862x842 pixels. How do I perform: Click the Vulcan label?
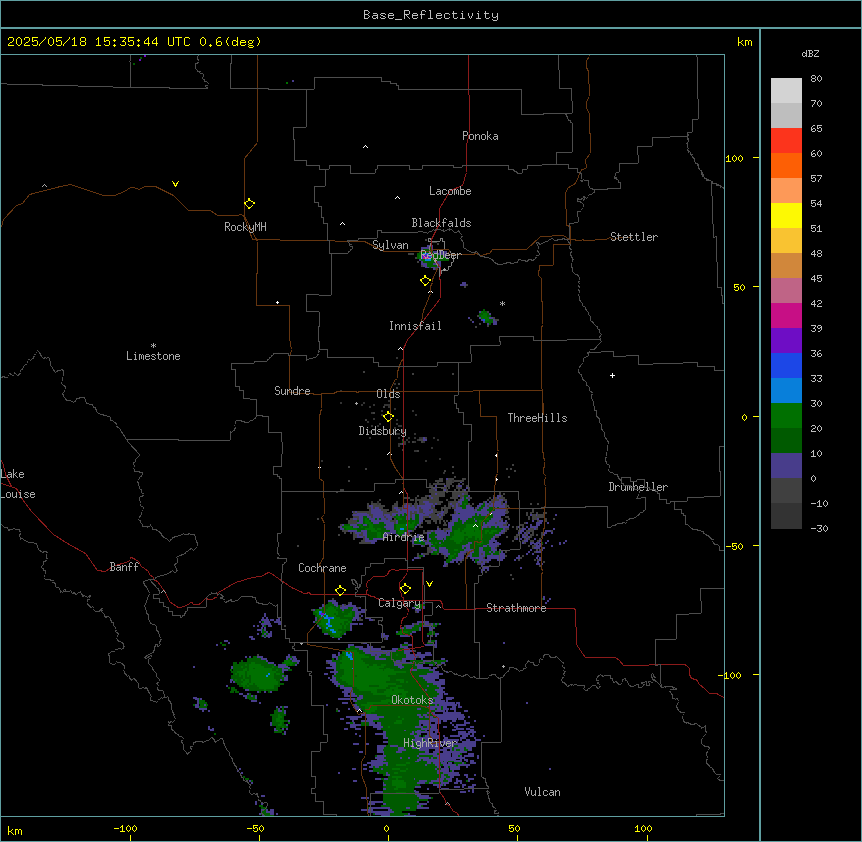[542, 792]
